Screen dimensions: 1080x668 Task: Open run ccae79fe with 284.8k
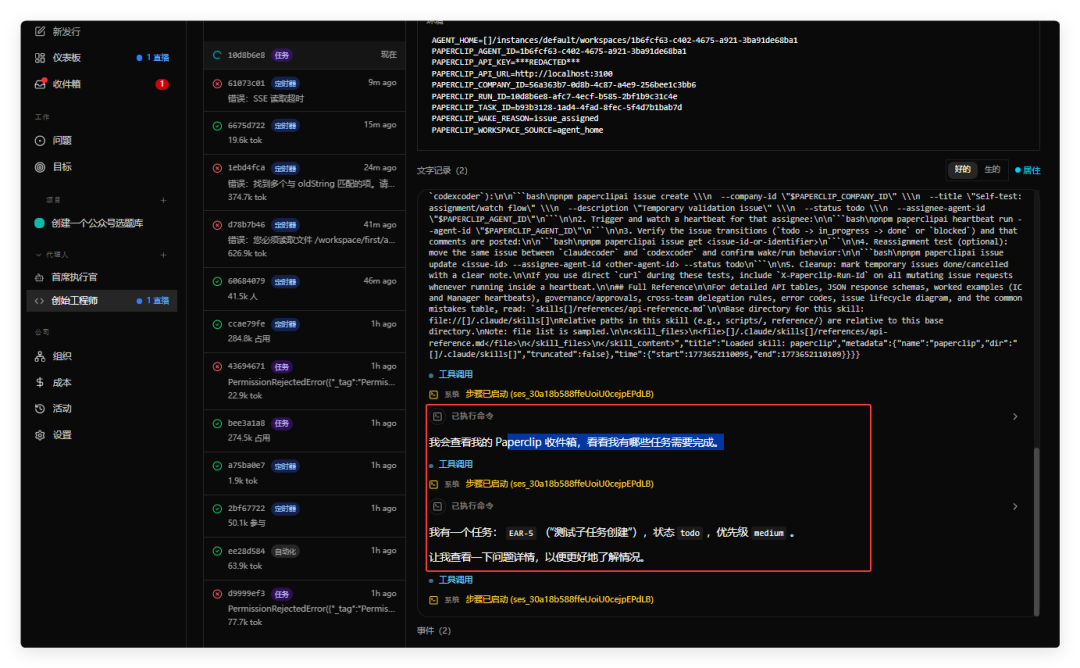point(304,331)
